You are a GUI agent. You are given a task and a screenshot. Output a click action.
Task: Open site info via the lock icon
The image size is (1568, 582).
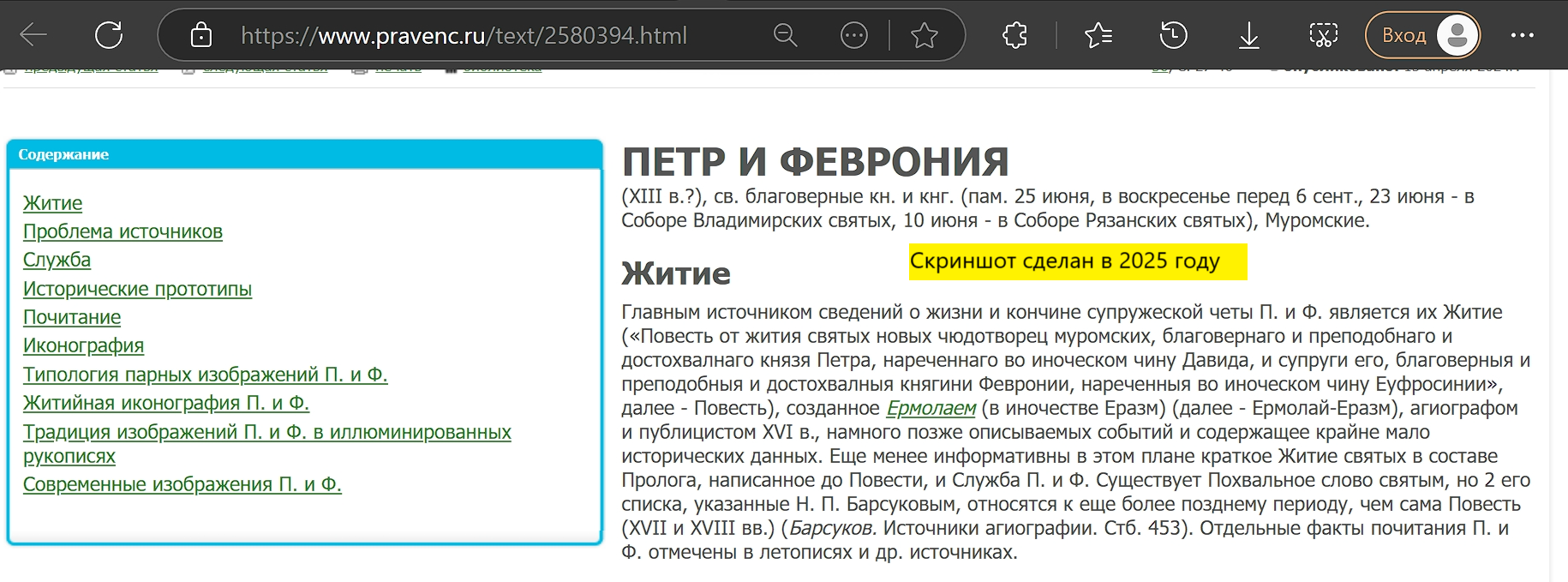(x=200, y=35)
